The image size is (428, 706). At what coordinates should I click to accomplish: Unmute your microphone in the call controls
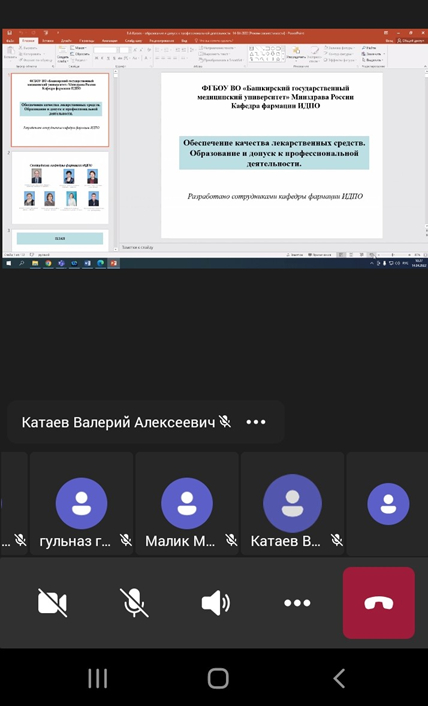pos(134,602)
